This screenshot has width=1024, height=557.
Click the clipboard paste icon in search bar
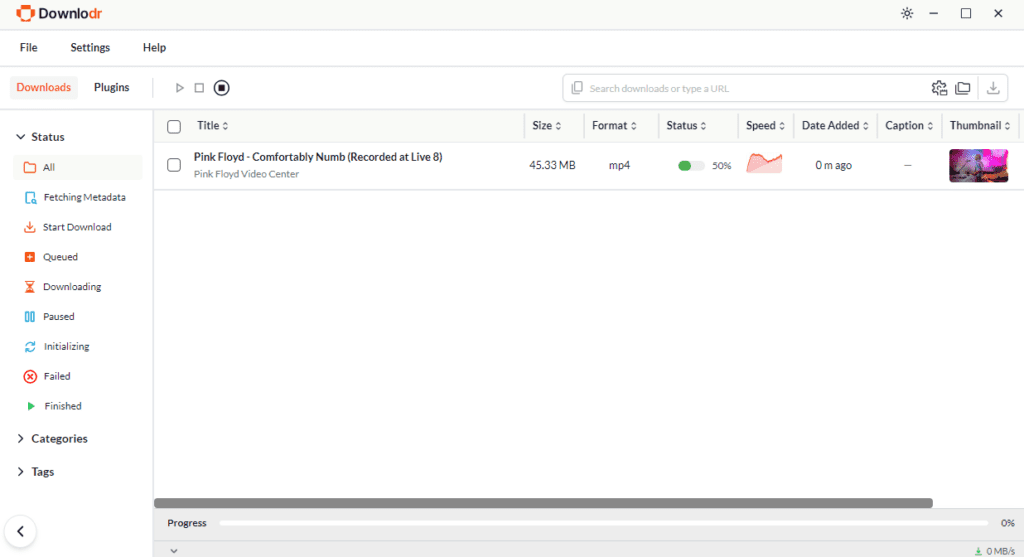tap(577, 88)
